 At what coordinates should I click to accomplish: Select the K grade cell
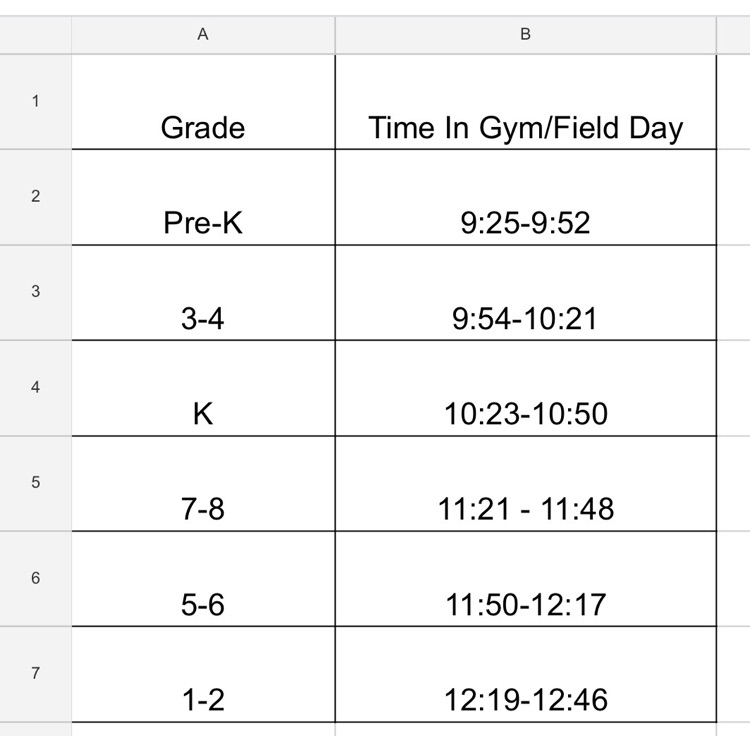pos(203,388)
